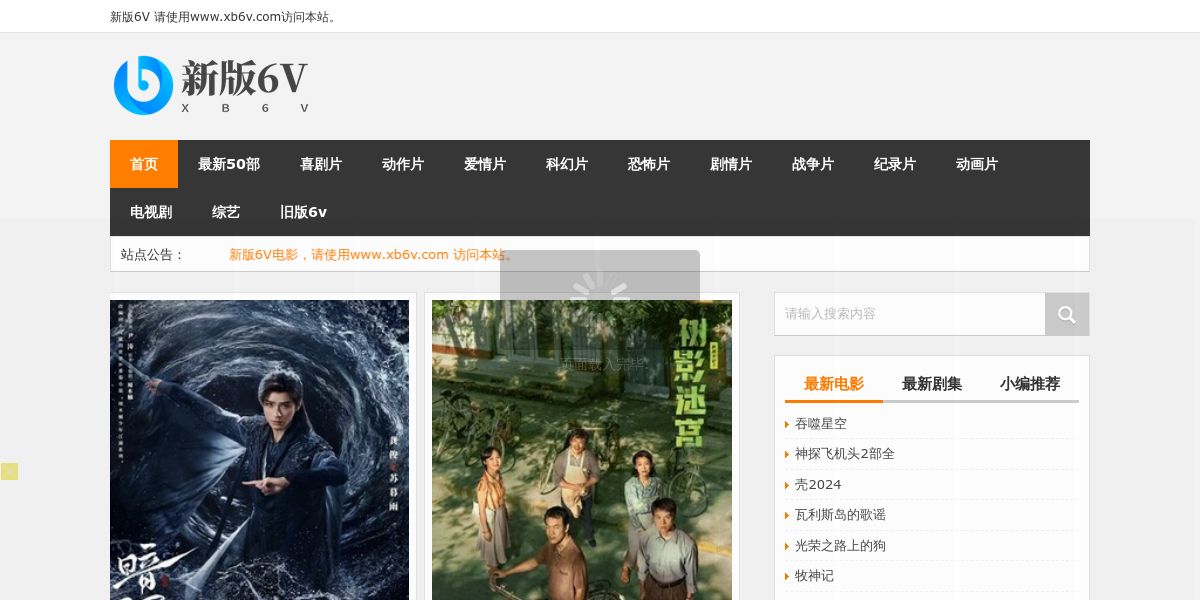Close the yellow floating ad box
Image resolution: width=1200 pixels, height=600 pixels.
point(9,471)
